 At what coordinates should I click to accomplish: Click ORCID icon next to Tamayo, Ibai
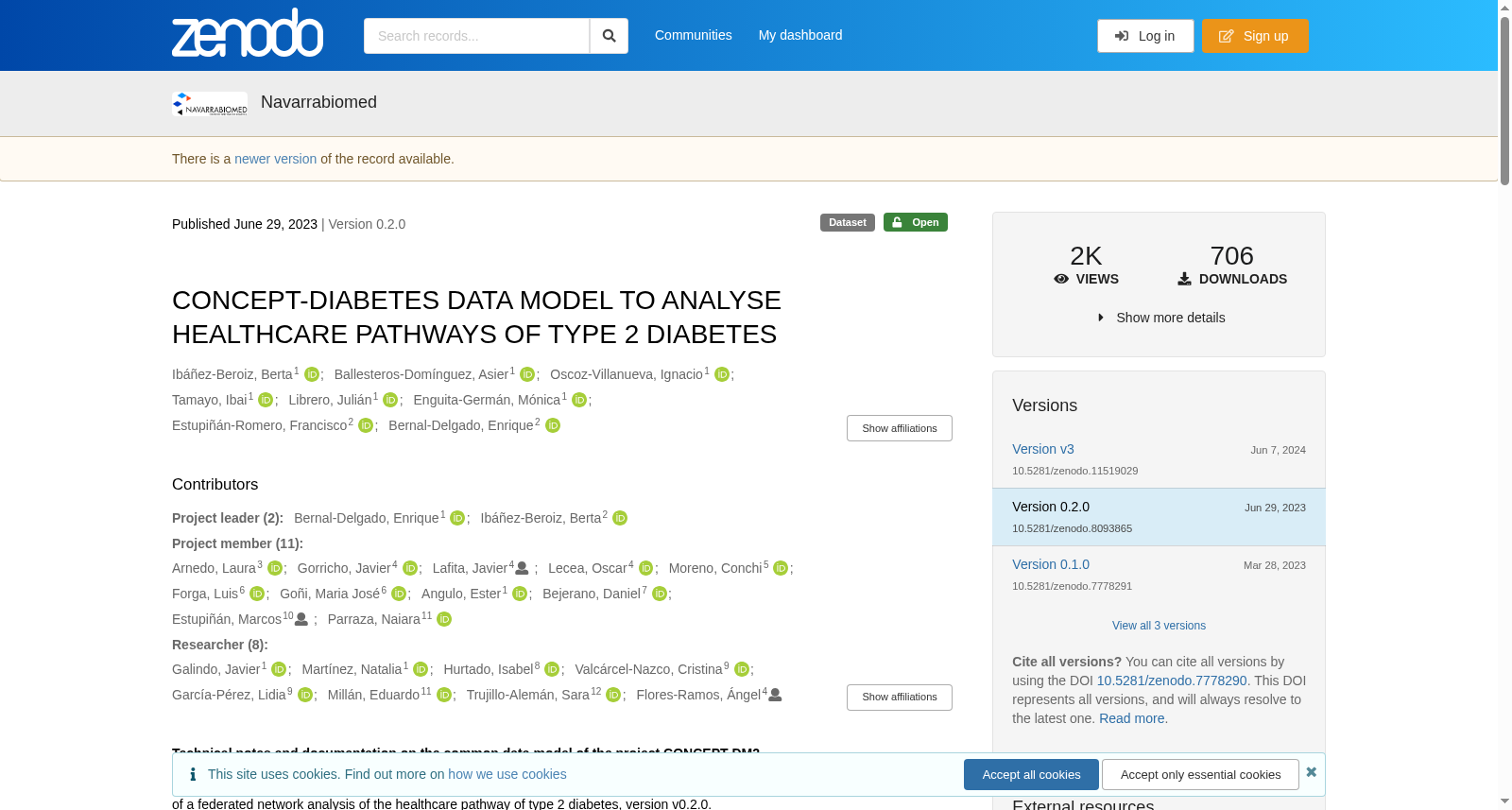[266, 401]
